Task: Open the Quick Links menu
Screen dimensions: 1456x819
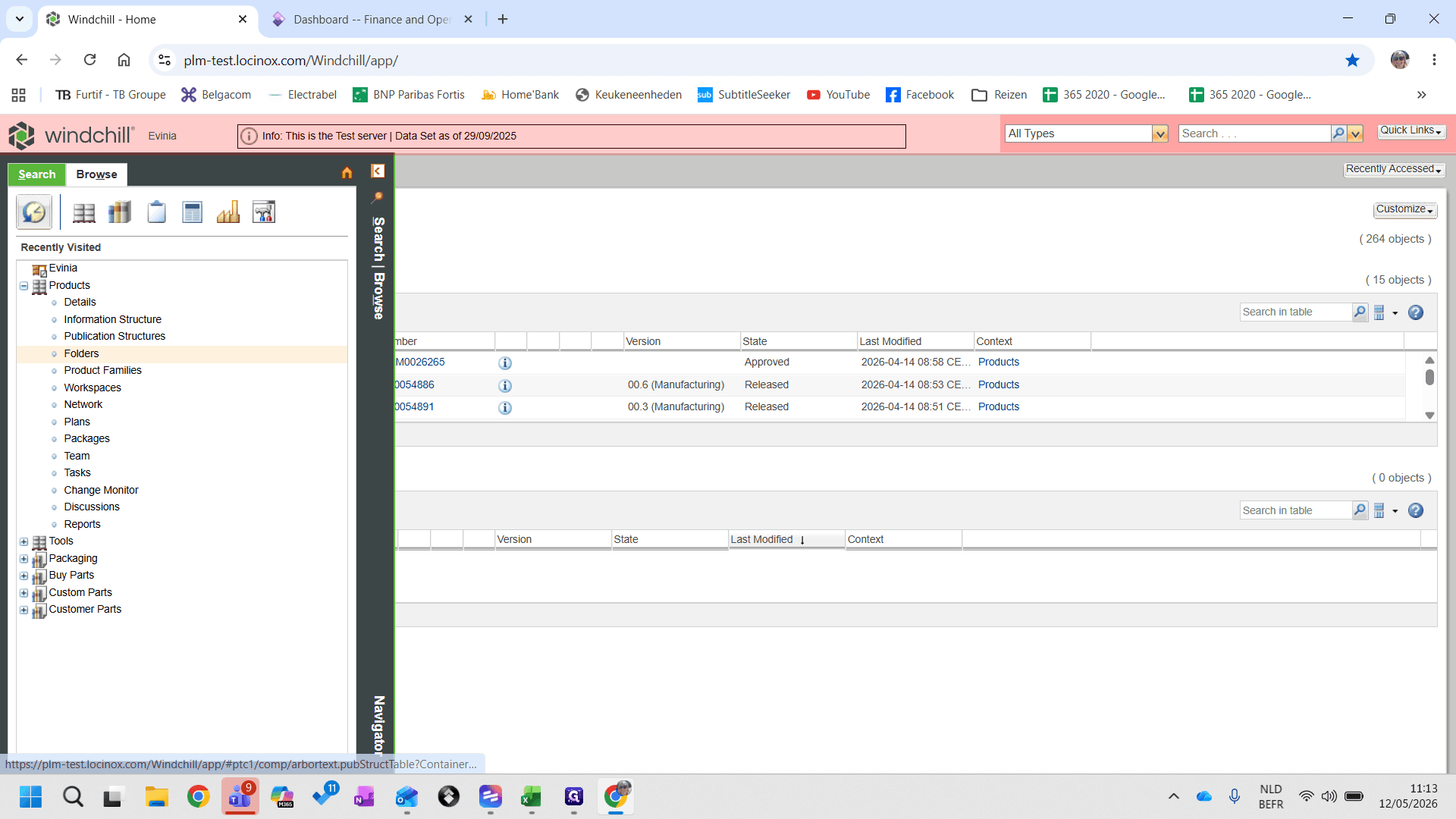Action: tap(1411, 130)
